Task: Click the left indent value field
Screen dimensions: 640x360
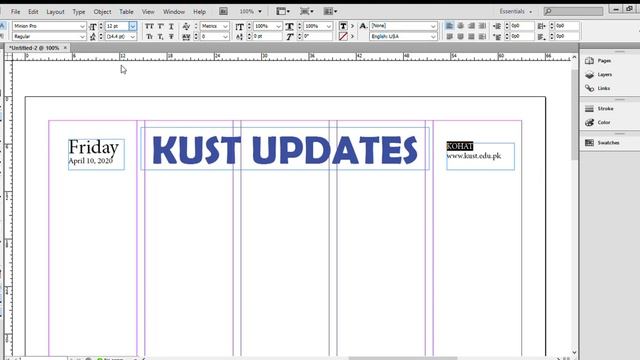Action: [x=522, y=26]
